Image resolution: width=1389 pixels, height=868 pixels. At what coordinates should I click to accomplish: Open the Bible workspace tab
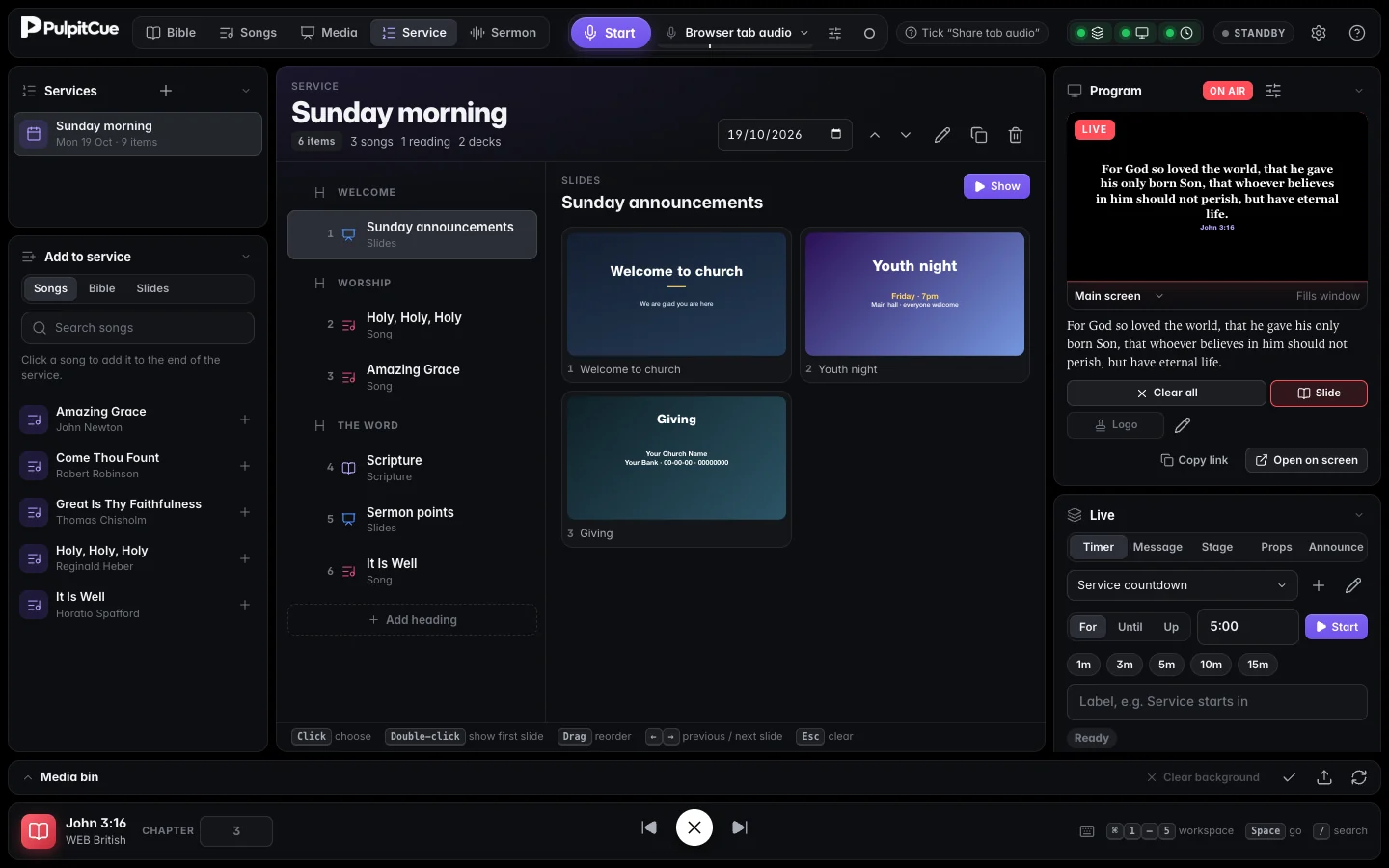[x=171, y=33]
